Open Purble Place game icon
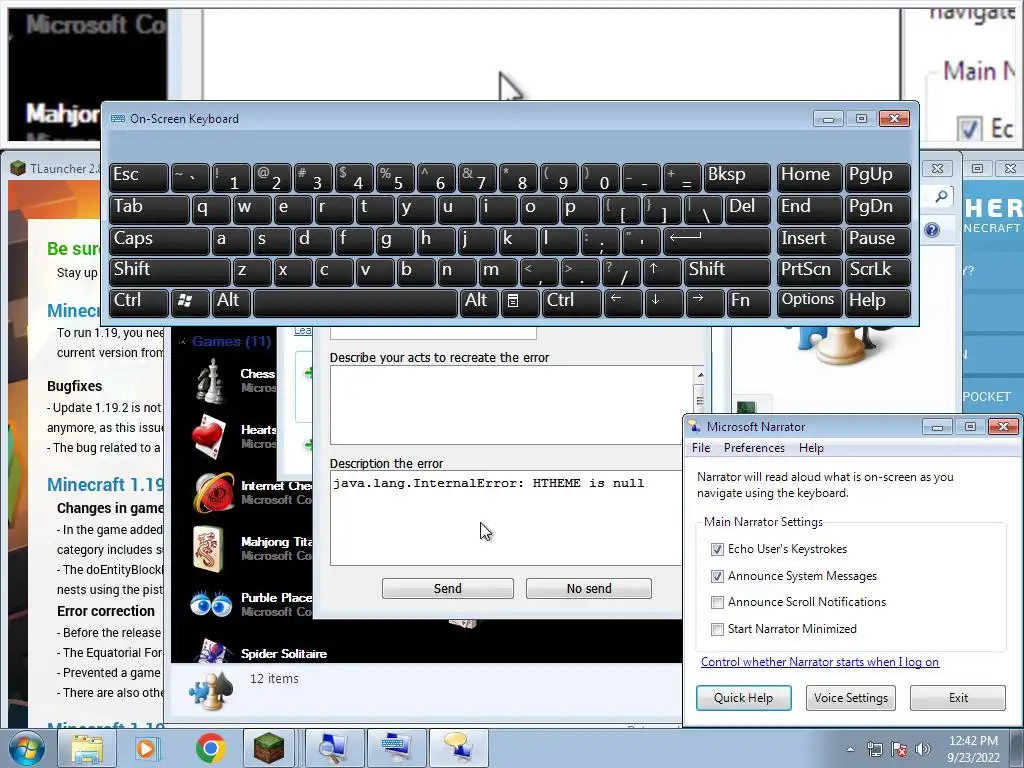Image resolution: width=1024 pixels, height=768 pixels. point(211,604)
